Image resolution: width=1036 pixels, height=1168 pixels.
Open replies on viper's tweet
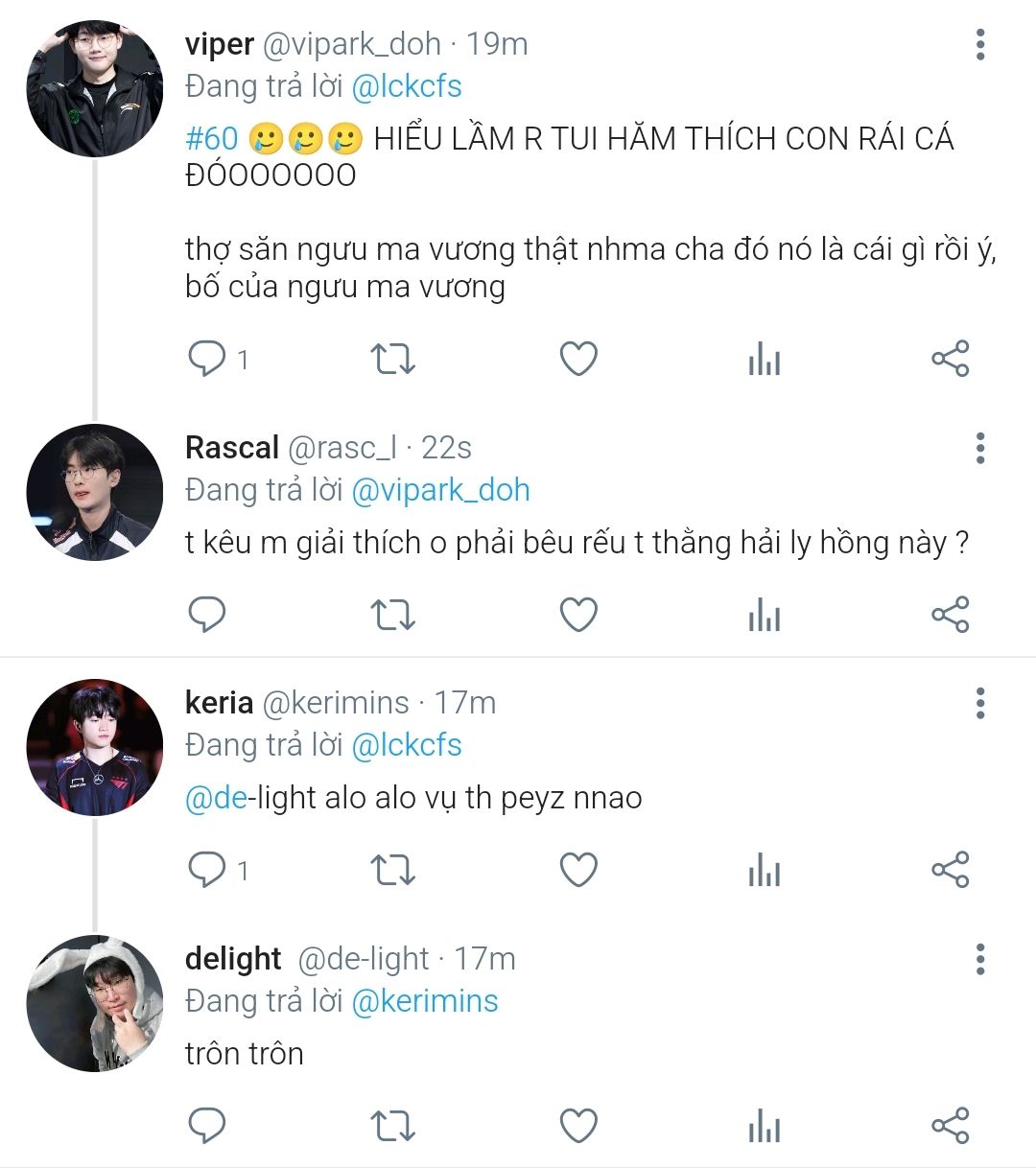pos(218,360)
